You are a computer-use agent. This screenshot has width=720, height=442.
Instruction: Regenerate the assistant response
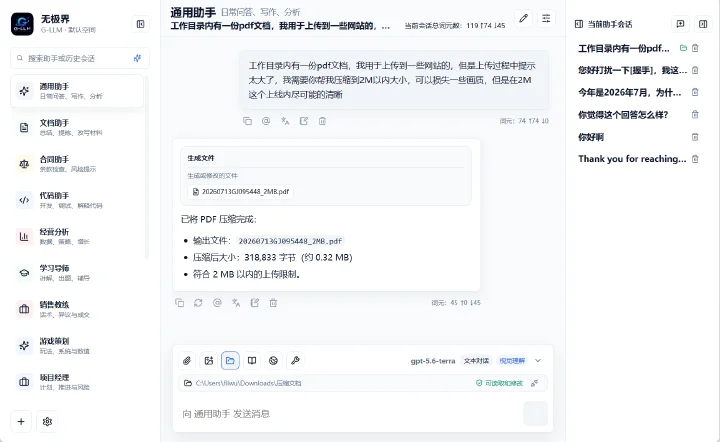(198, 303)
